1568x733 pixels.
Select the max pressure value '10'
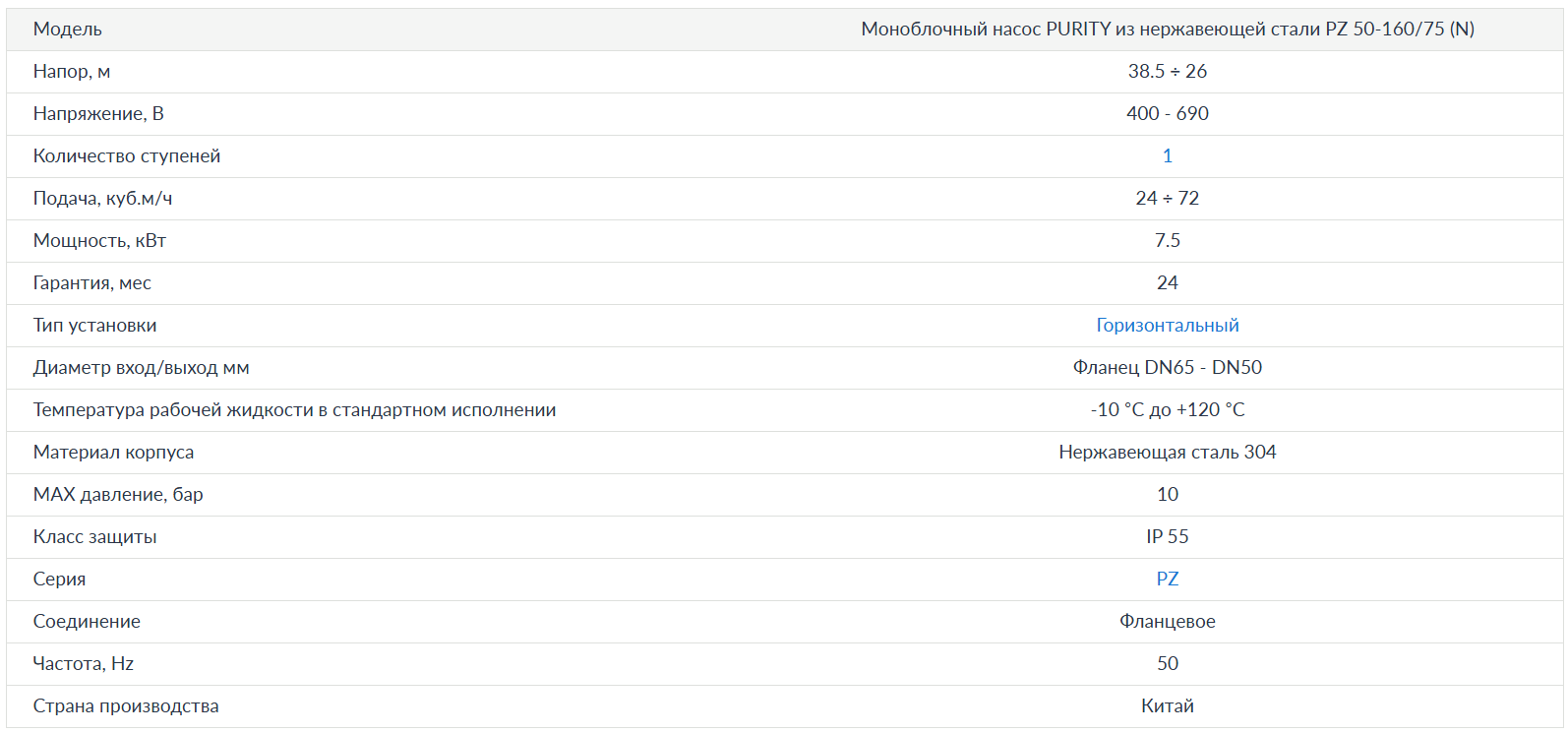[1167, 494]
